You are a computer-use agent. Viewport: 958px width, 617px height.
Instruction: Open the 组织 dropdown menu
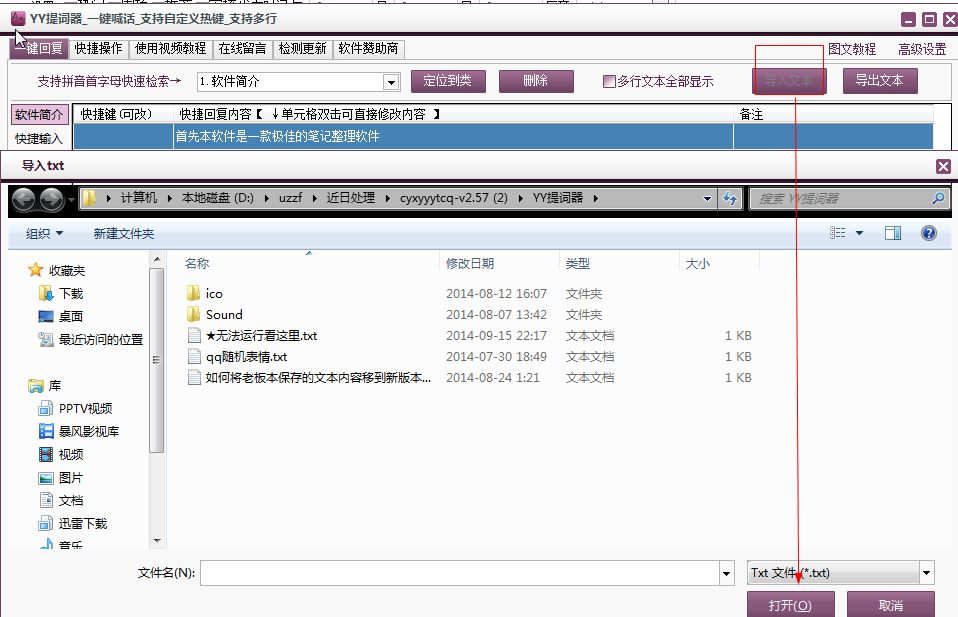pos(44,233)
